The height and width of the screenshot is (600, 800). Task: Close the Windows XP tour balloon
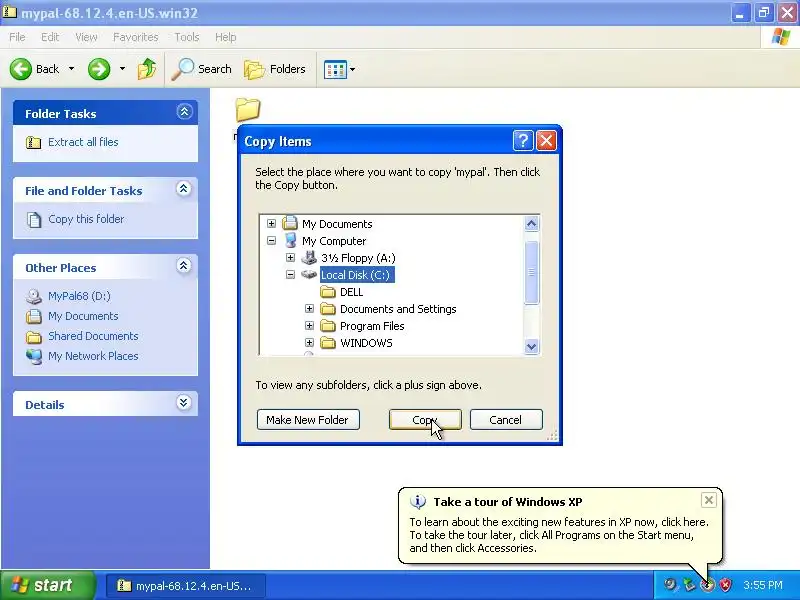709,500
